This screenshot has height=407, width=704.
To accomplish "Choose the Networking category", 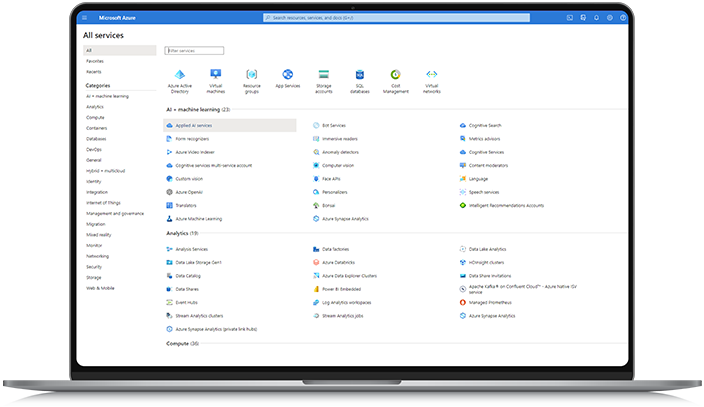I will 97,256.
